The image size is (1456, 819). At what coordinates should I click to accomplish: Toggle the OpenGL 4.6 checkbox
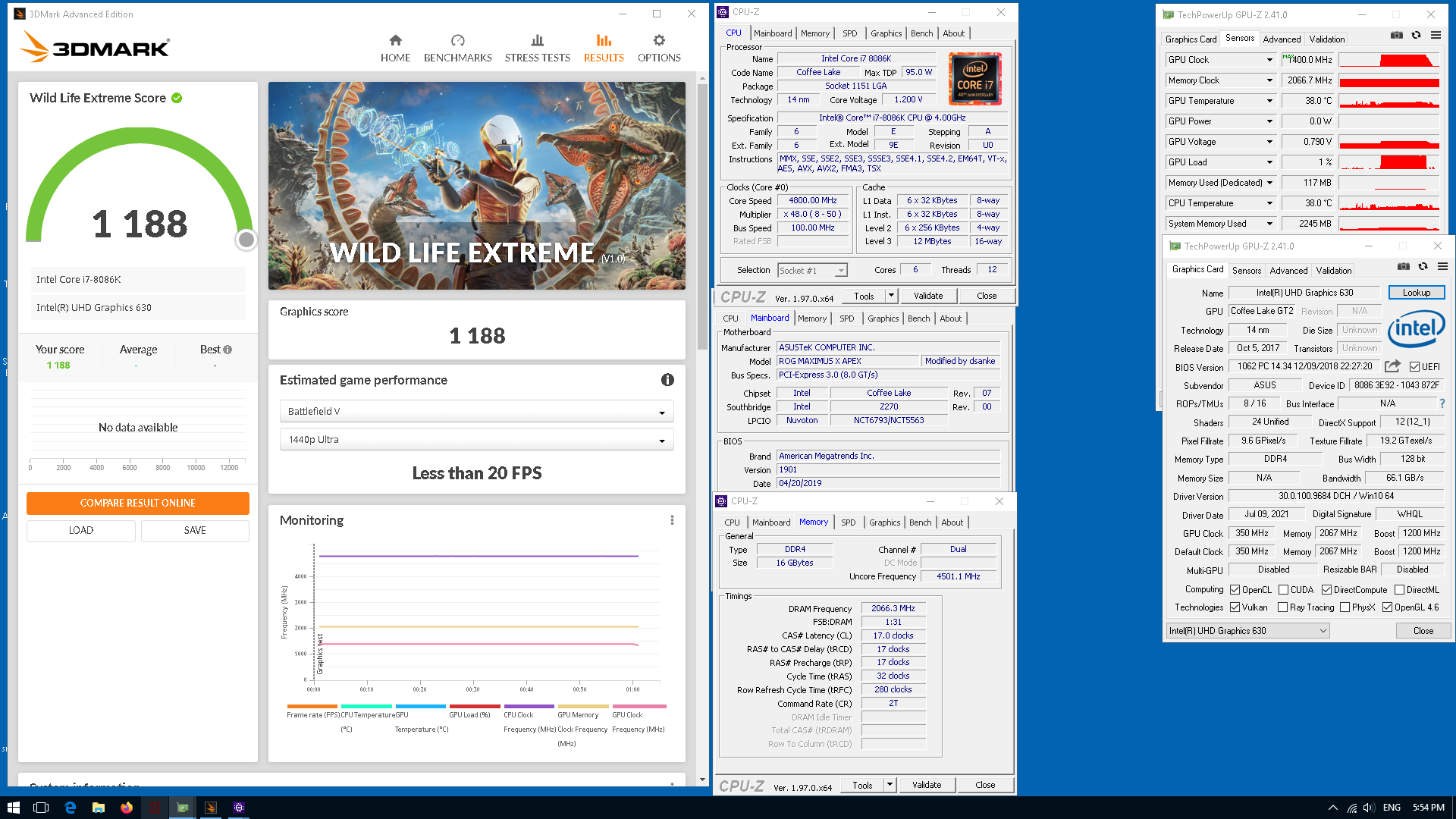pos(1387,607)
